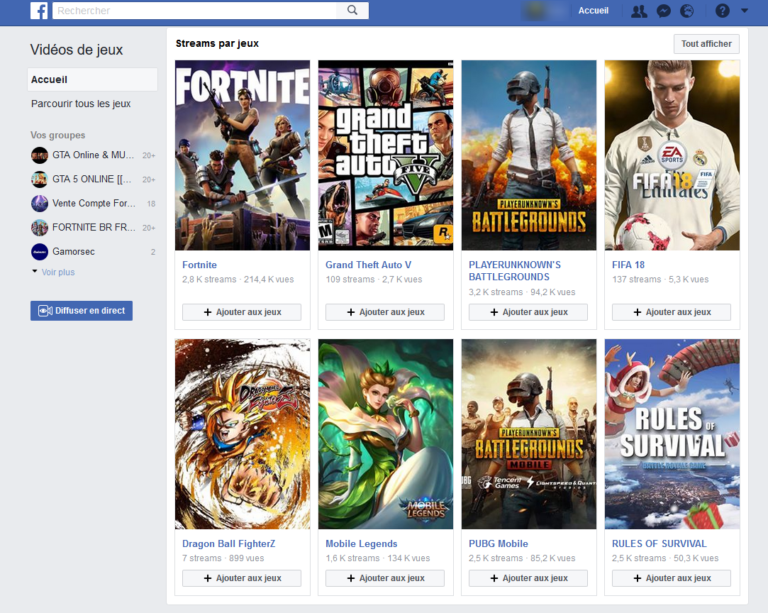Click '137 streams · 5,3 K vues' text
768x613 pixels.
click(x=660, y=280)
